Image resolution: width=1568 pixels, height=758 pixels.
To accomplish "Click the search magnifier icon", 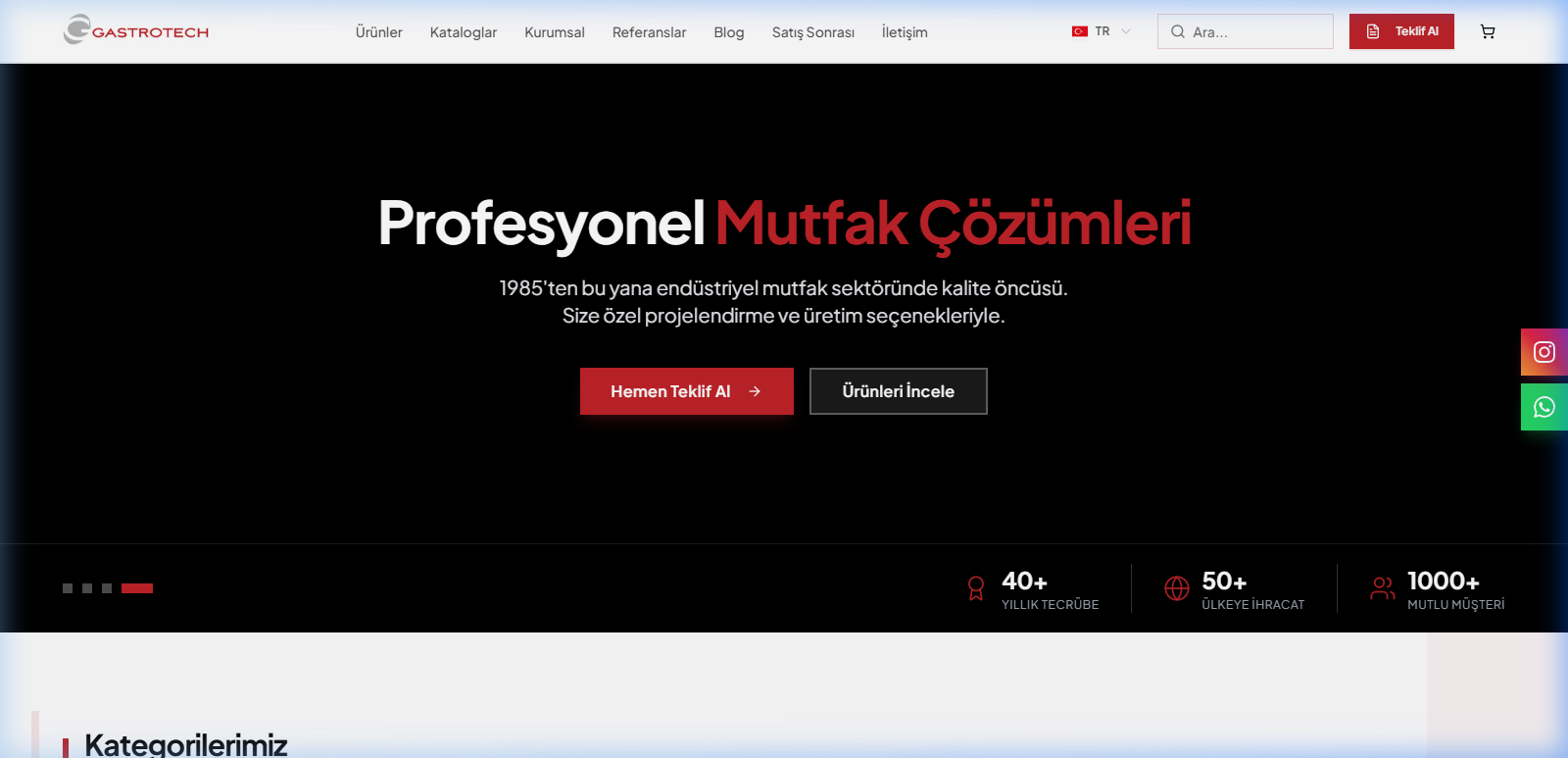I will [x=1178, y=31].
